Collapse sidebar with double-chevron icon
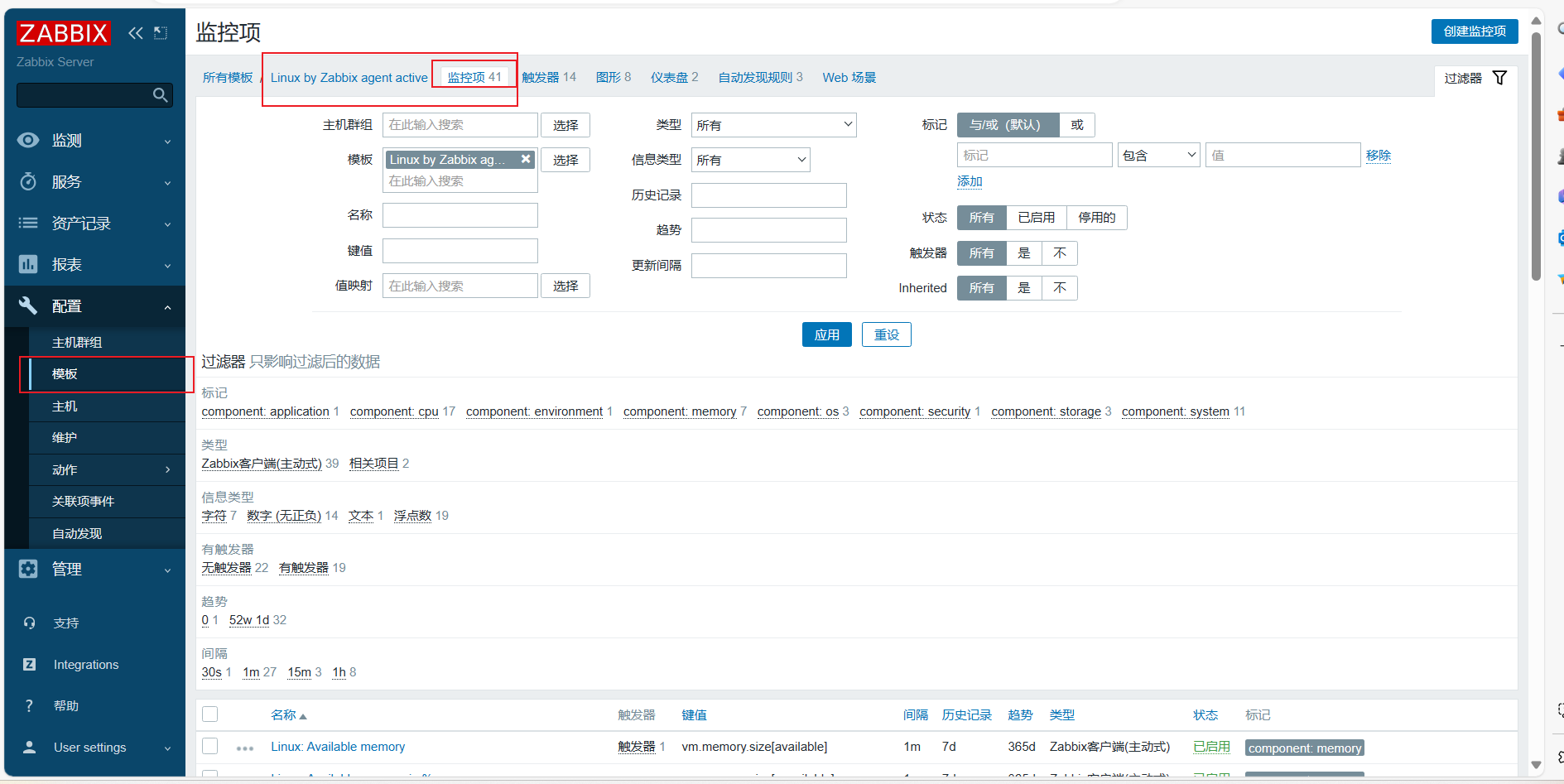Viewport: 1564px width, 784px height. click(135, 33)
